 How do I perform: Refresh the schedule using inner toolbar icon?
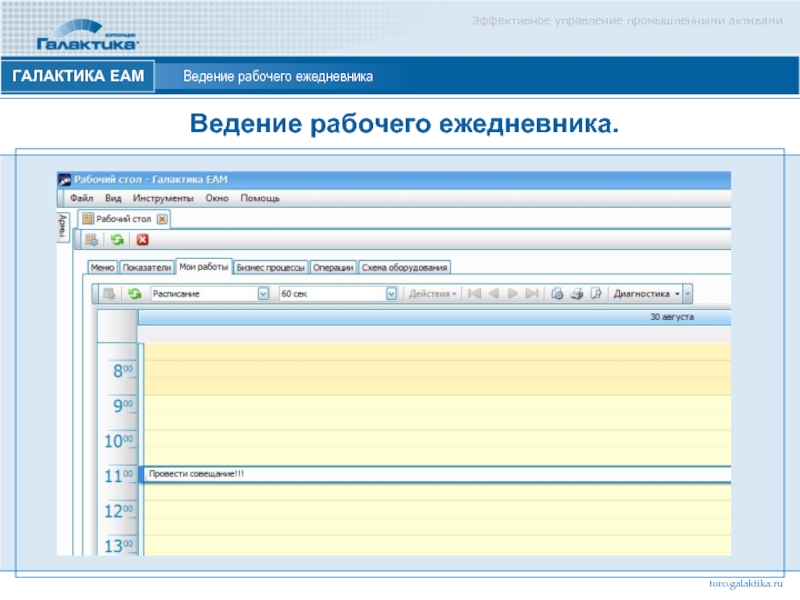click(x=133, y=294)
